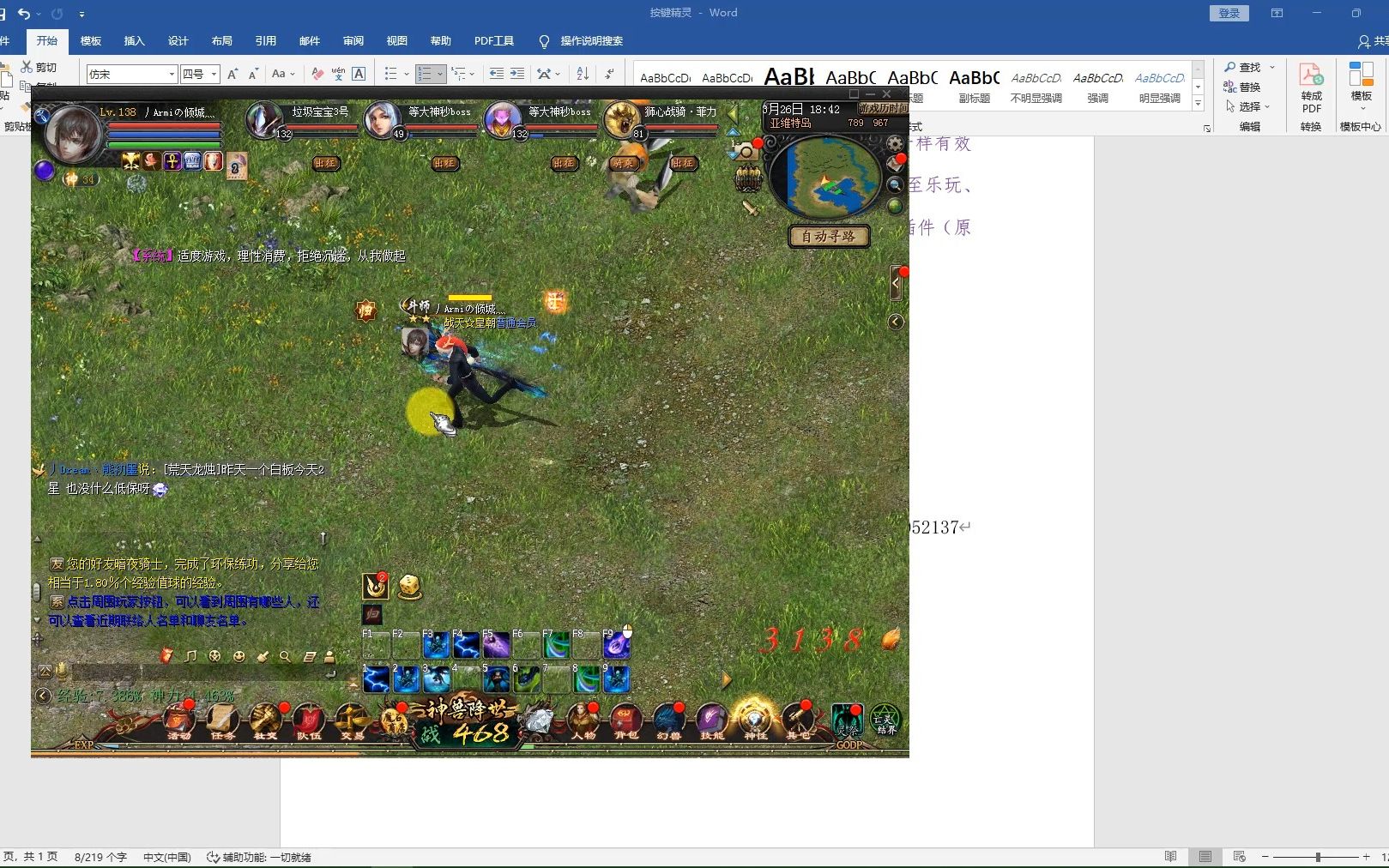Click the screenshot camera icon in the game
Viewport: 1389px width, 868px height.
pos(746,152)
